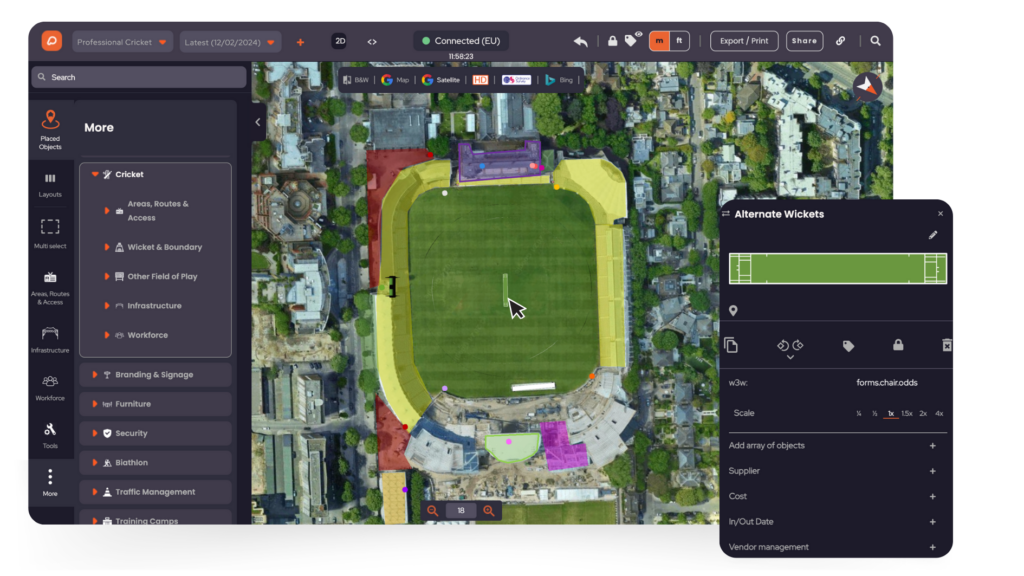Open the rotate options icon
The height and width of the screenshot is (576, 1024).
point(790,347)
